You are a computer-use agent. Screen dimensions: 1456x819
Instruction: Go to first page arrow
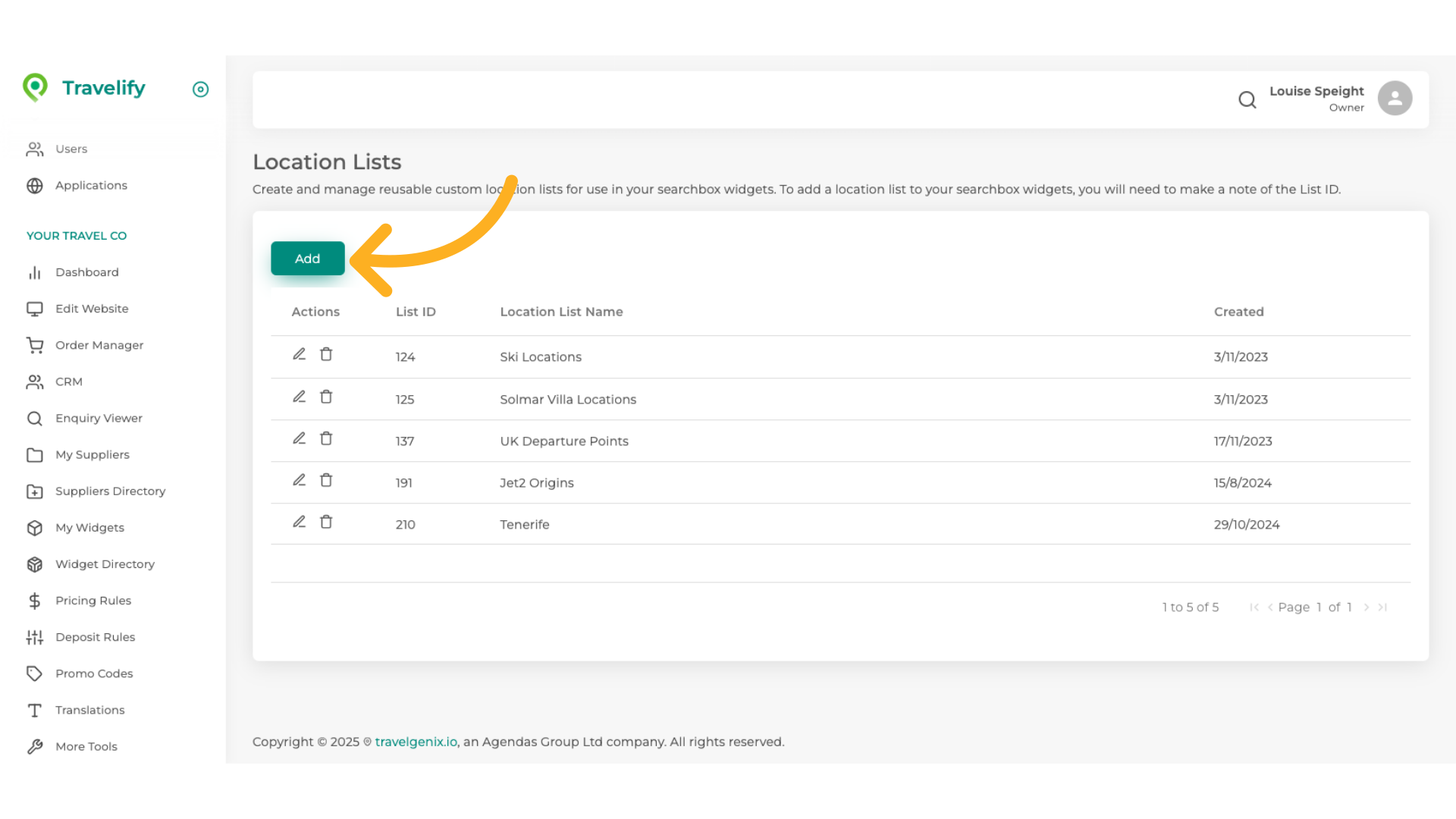pyautogui.click(x=1254, y=607)
